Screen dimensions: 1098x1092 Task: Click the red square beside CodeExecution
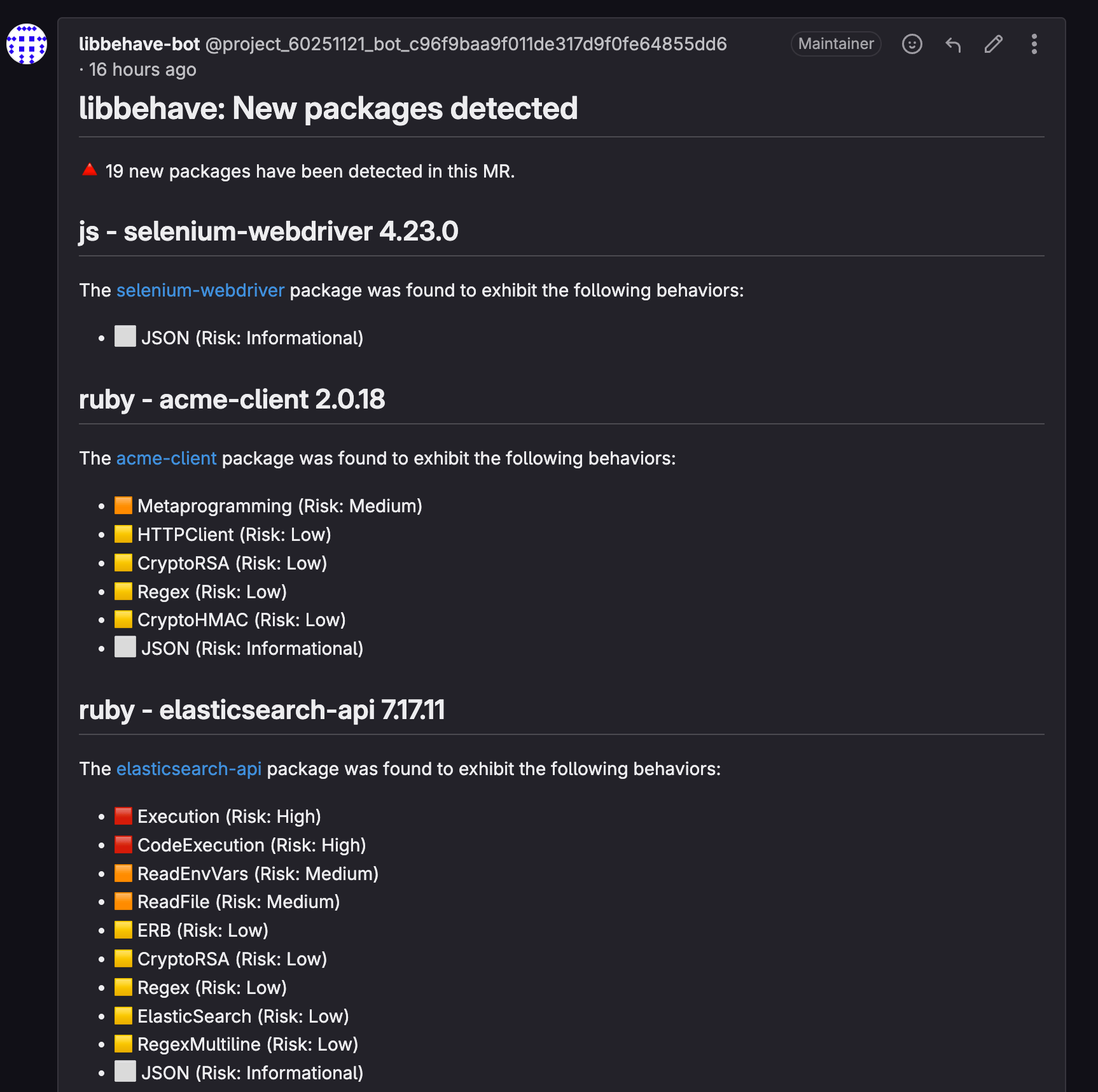[x=123, y=844]
